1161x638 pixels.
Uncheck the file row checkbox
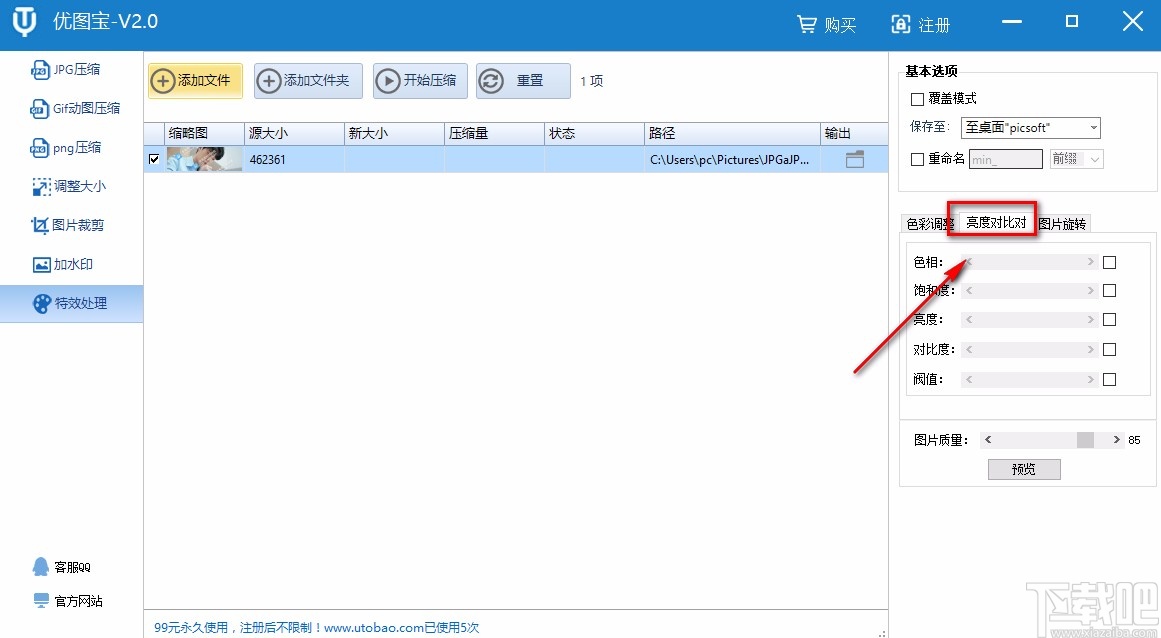point(154,159)
